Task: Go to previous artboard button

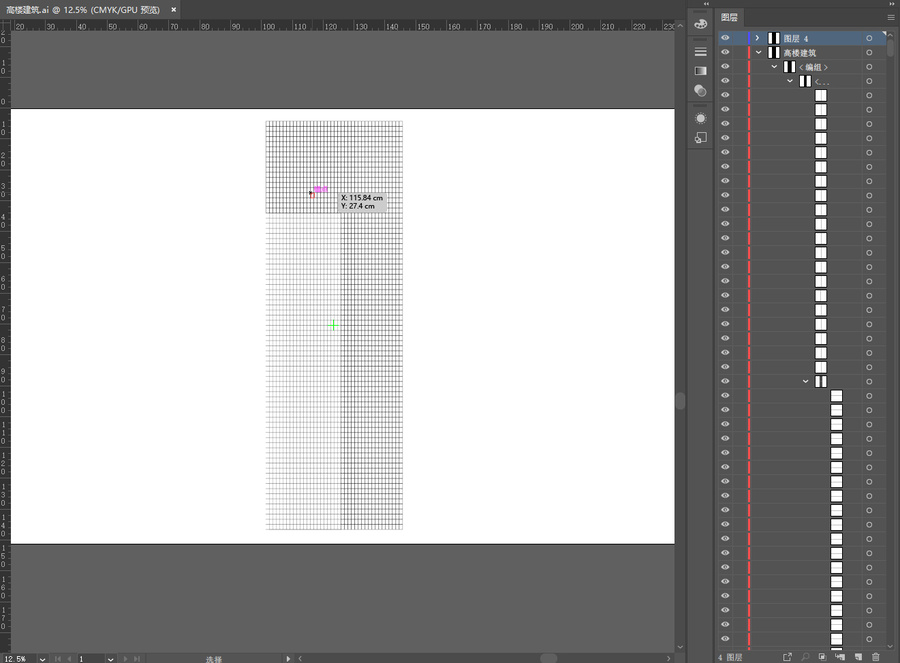Action: coord(69,658)
